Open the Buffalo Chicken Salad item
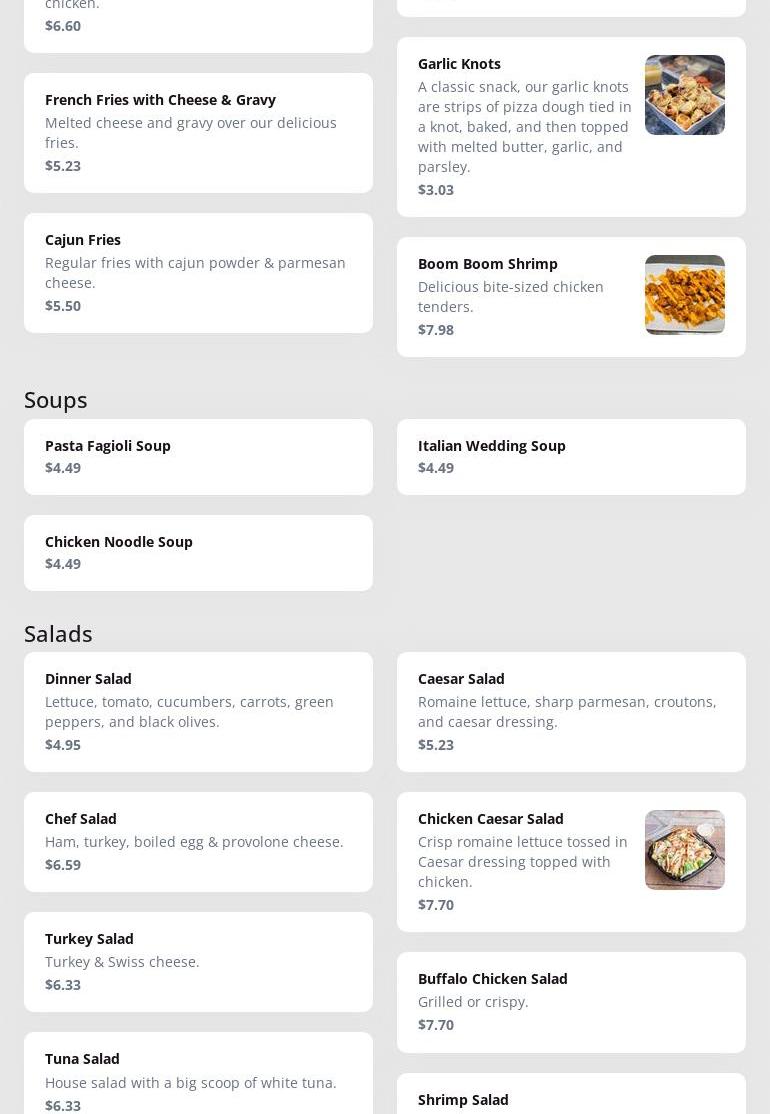770x1114 pixels. tap(571, 1002)
